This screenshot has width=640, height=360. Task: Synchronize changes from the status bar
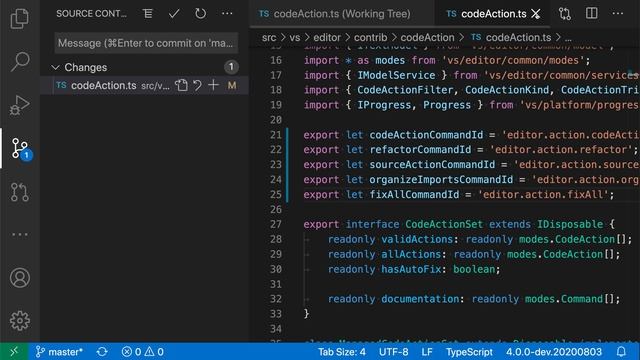tap(102, 351)
